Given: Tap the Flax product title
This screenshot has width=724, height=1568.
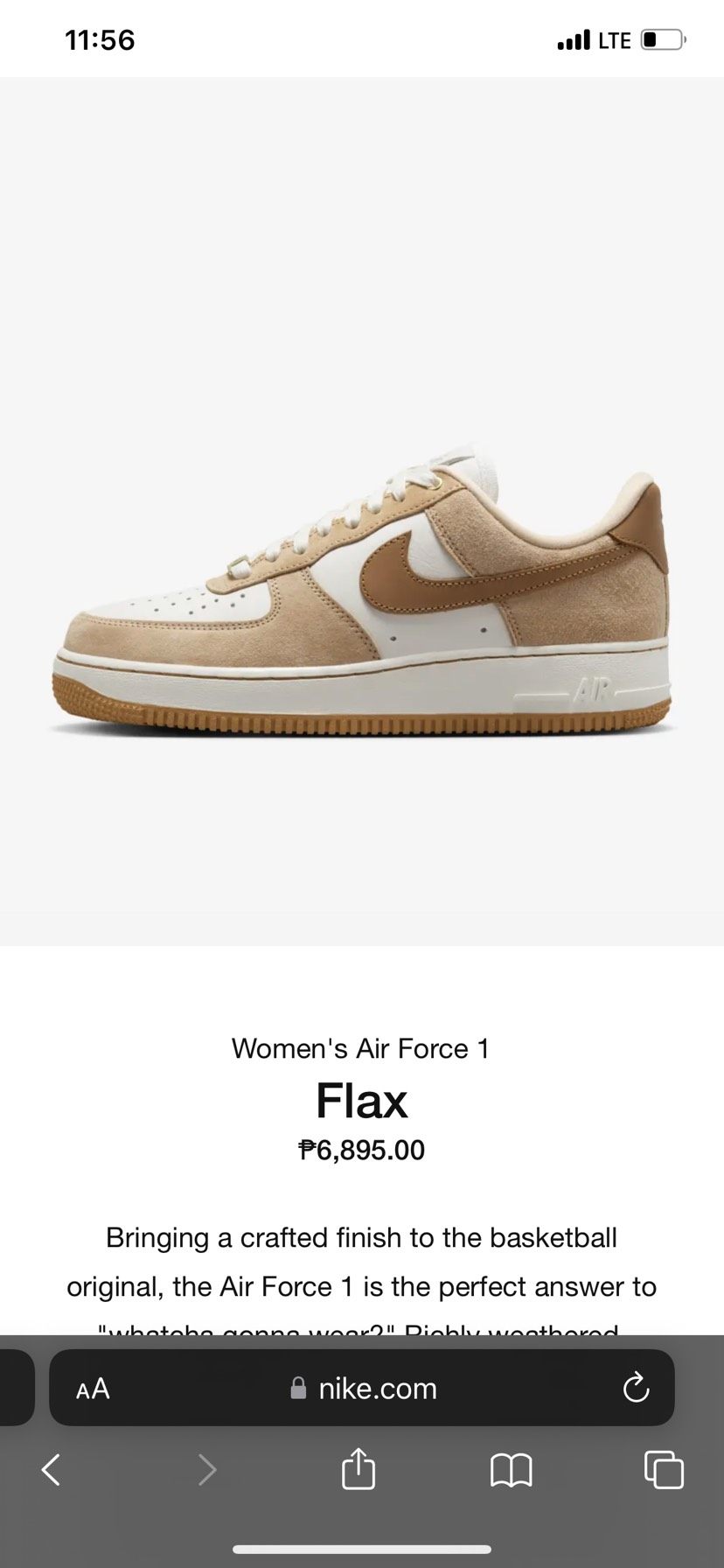Looking at the screenshot, I should point(362,1100).
